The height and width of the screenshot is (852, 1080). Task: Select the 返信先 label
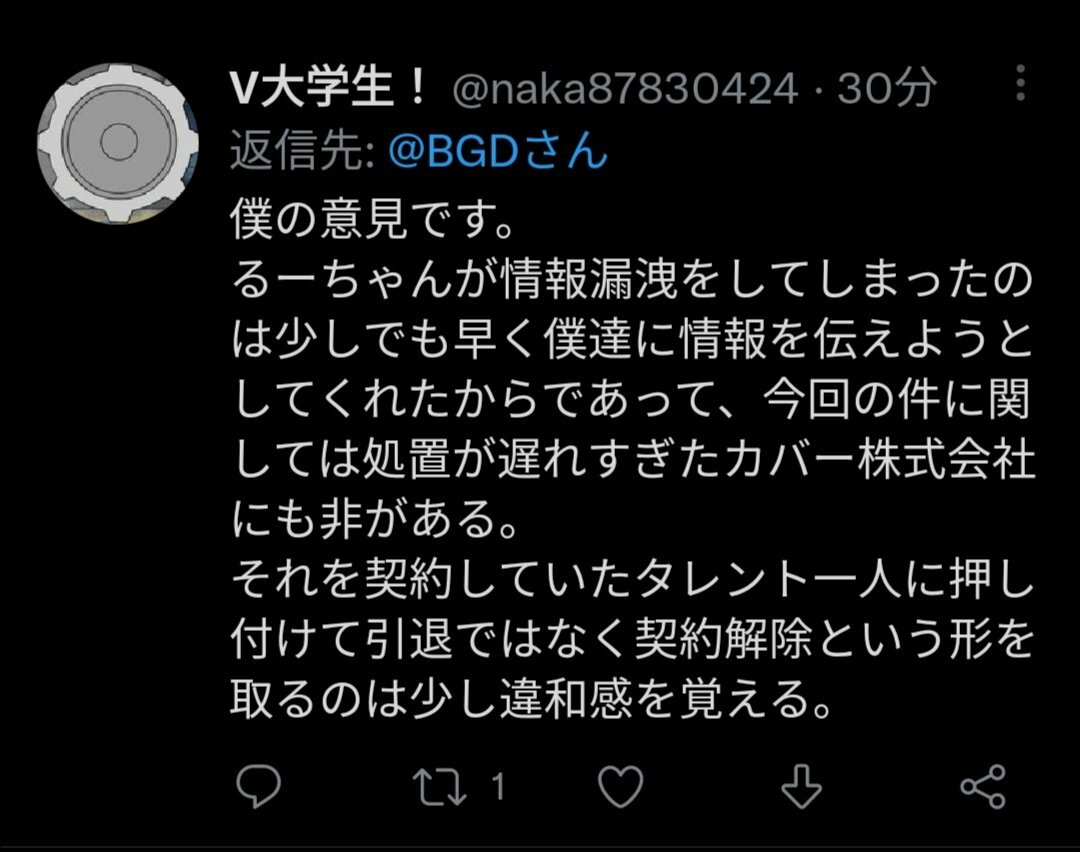pos(302,150)
